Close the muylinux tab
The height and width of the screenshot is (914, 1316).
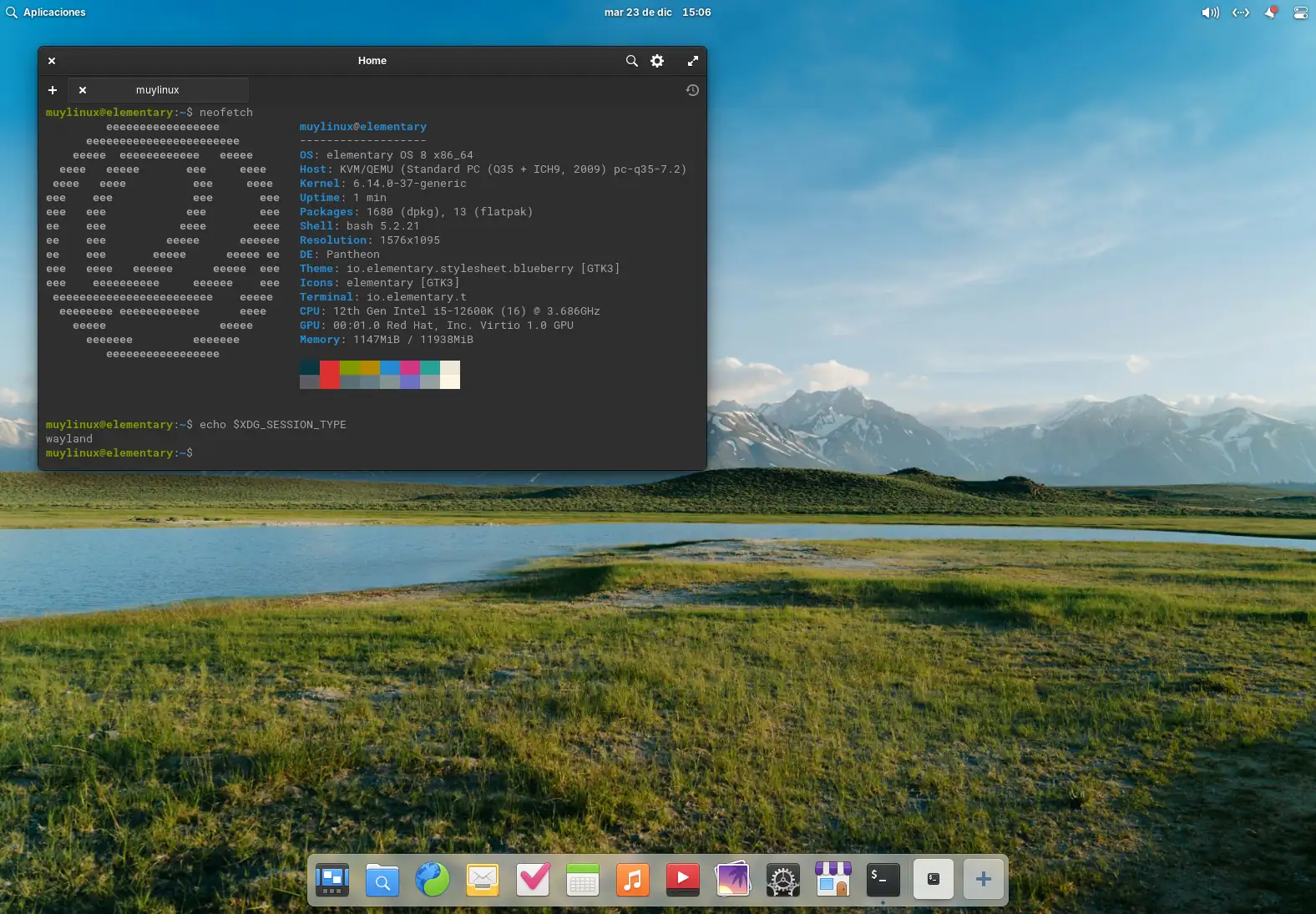pos(83,90)
